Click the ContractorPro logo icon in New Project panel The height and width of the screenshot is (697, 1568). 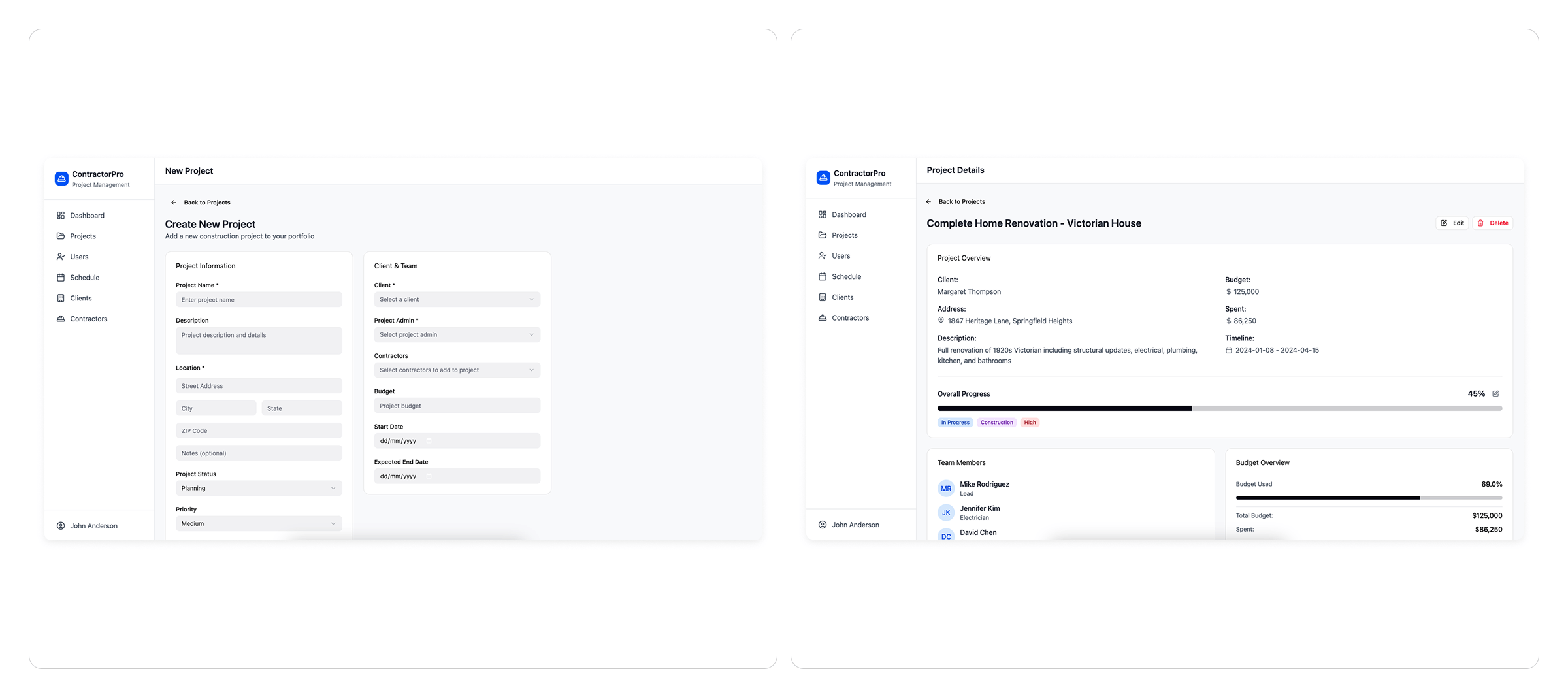click(61, 179)
